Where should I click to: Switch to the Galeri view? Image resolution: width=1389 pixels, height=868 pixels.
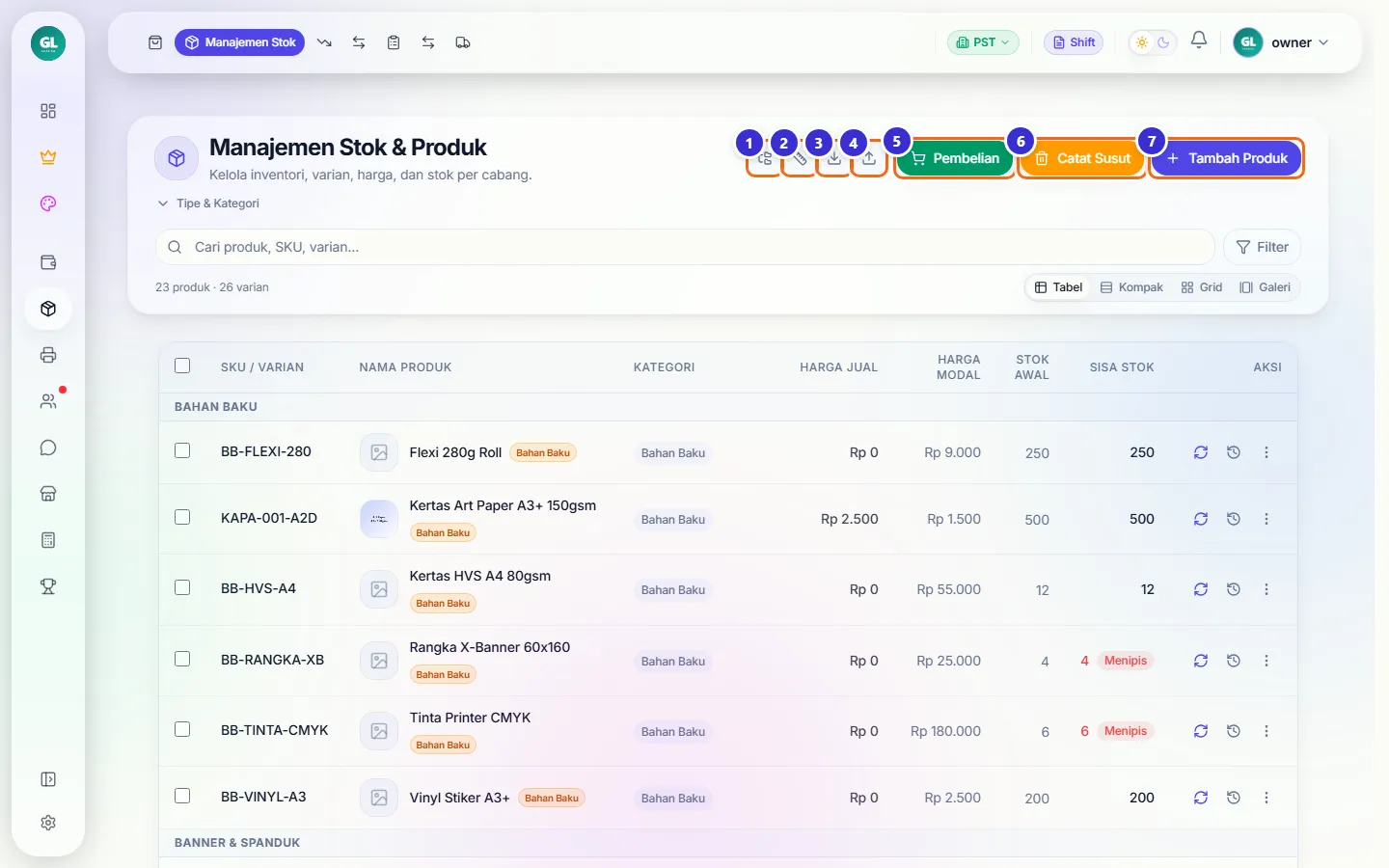(x=1265, y=287)
